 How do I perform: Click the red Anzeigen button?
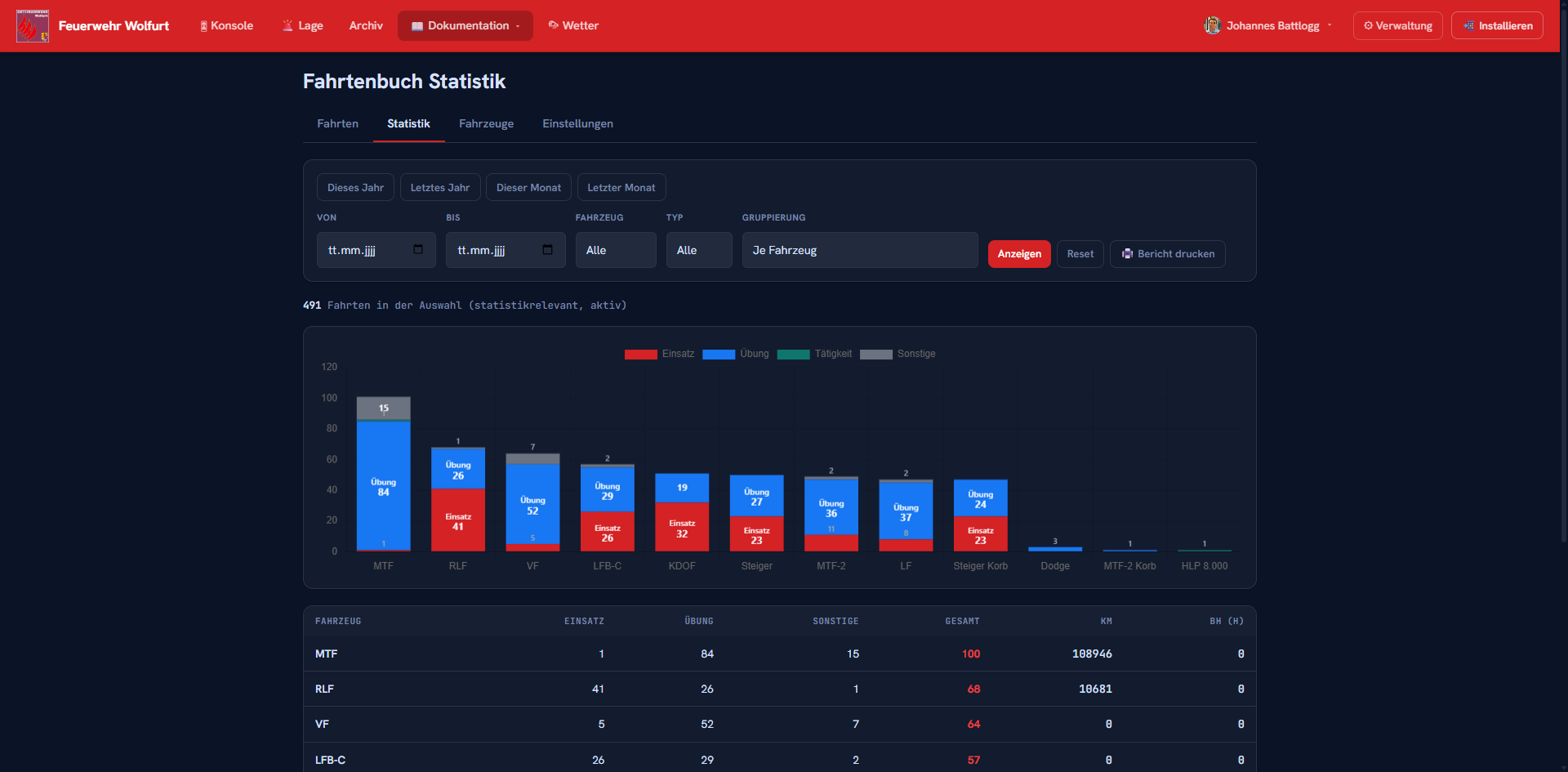(x=1019, y=254)
